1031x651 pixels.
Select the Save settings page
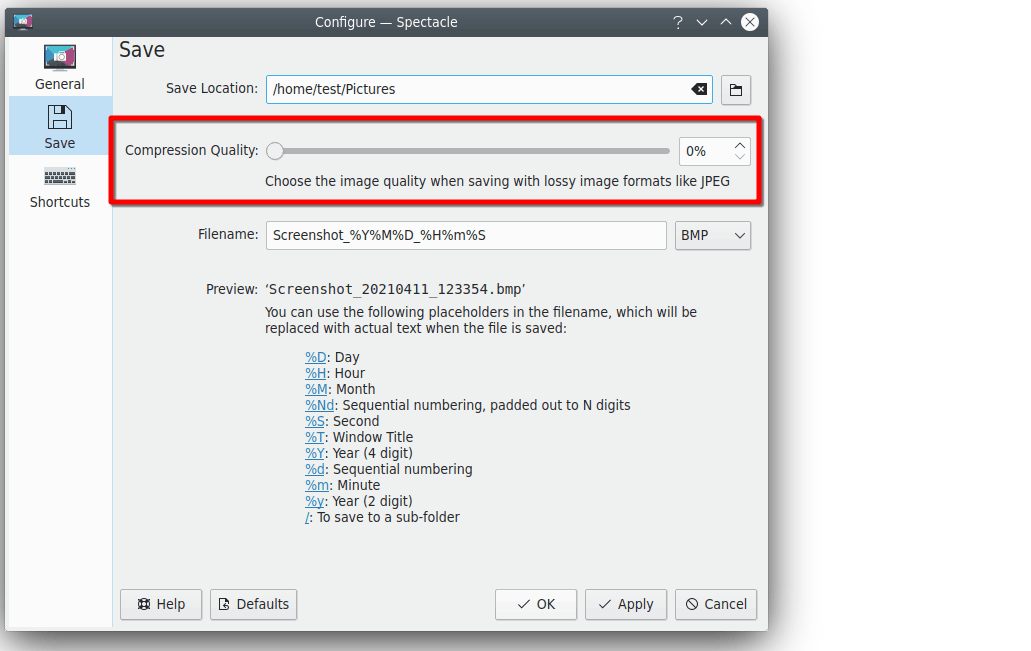pyautogui.click(x=59, y=126)
